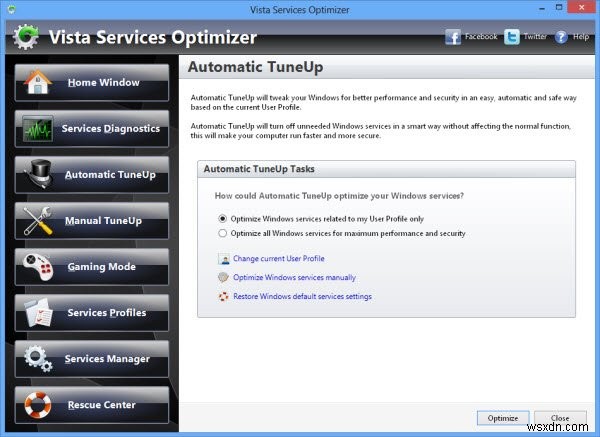
Task: Select Optimize all Windows services for maximum performance
Action: coord(222,233)
